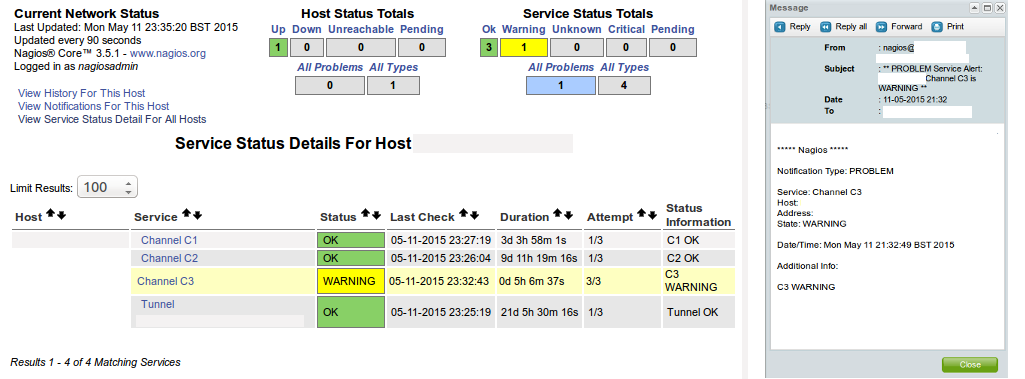Click Unknown header in Service Status Totals
Screen dimensions: 1025x379
tap(577, 29)
